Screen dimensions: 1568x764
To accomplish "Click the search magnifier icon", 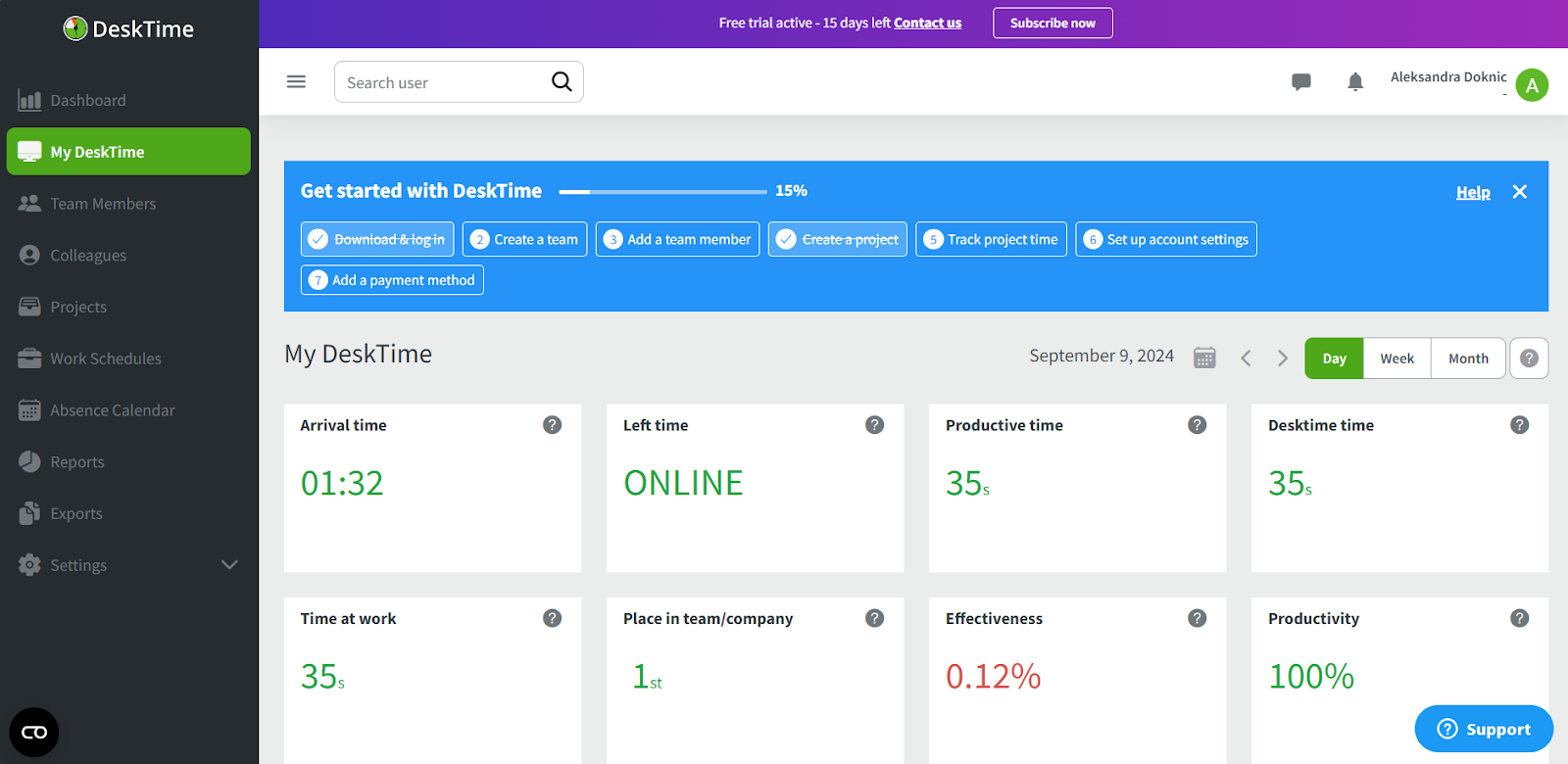I will click(x=562, y=81).
